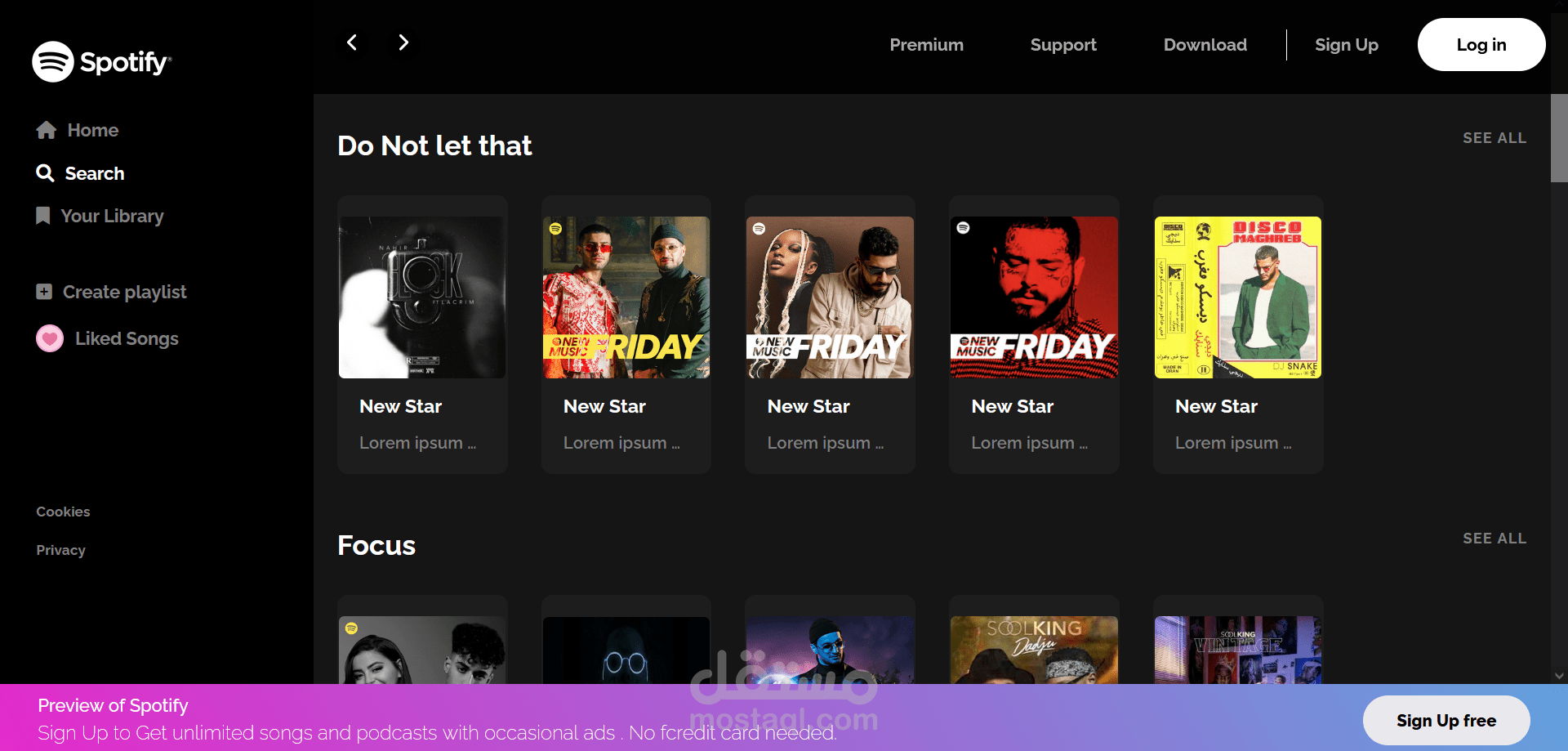Open the Support page from top navigation
Viewport: 1568px width, 751px height.
point(1062,45)
